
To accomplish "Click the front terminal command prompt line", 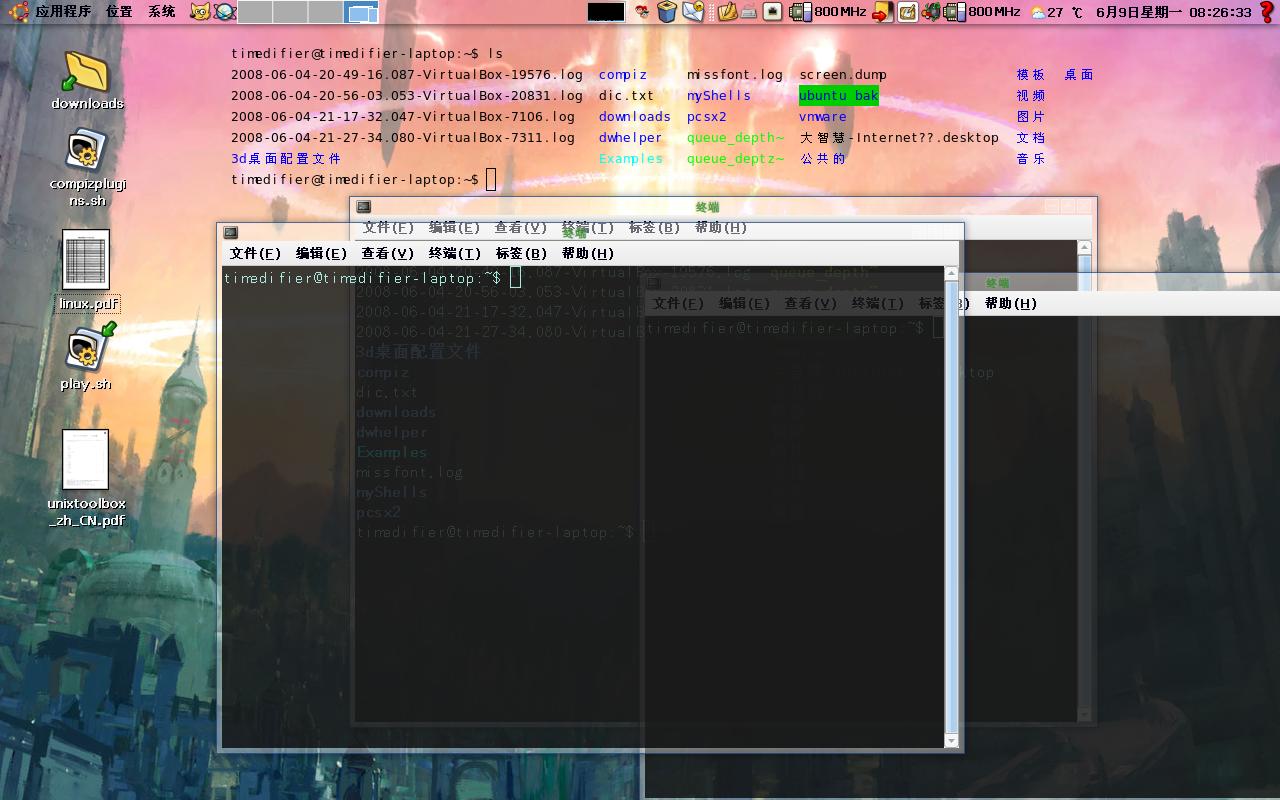I will tap(372, 278).
